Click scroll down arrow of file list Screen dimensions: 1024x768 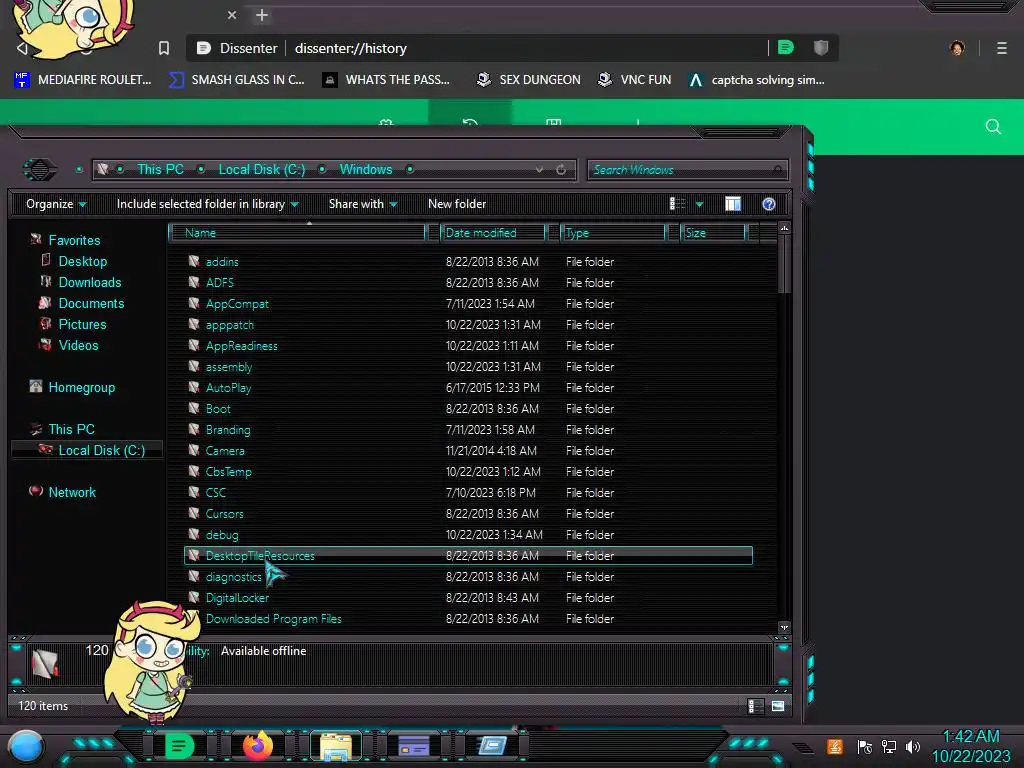tap(784, 628)
